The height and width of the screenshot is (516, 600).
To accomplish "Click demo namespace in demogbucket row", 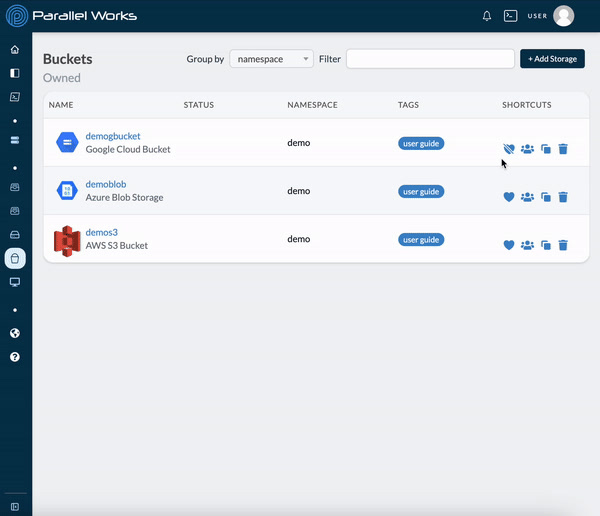I will [298, 143].
